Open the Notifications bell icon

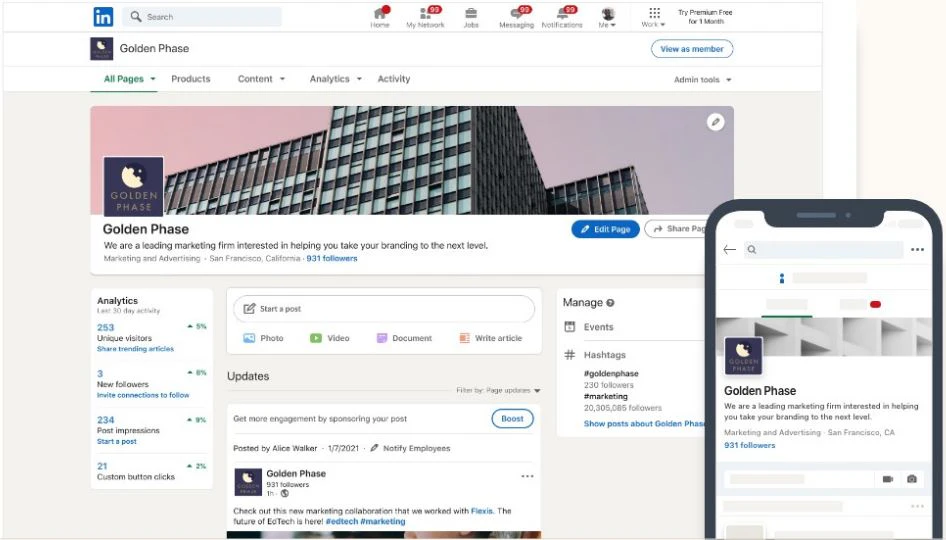pos(562,17)
